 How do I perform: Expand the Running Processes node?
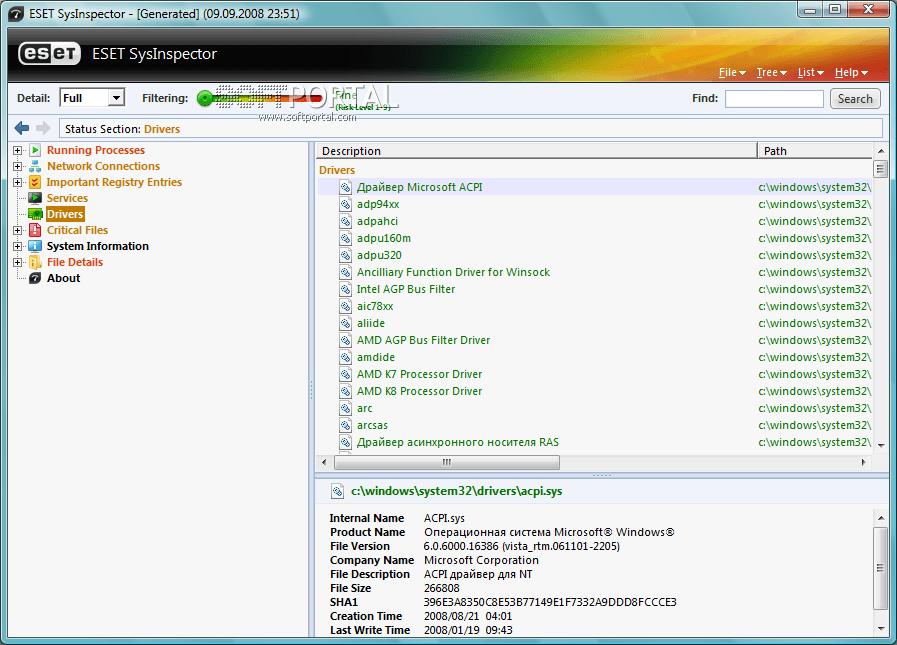(x=18, y=151)
